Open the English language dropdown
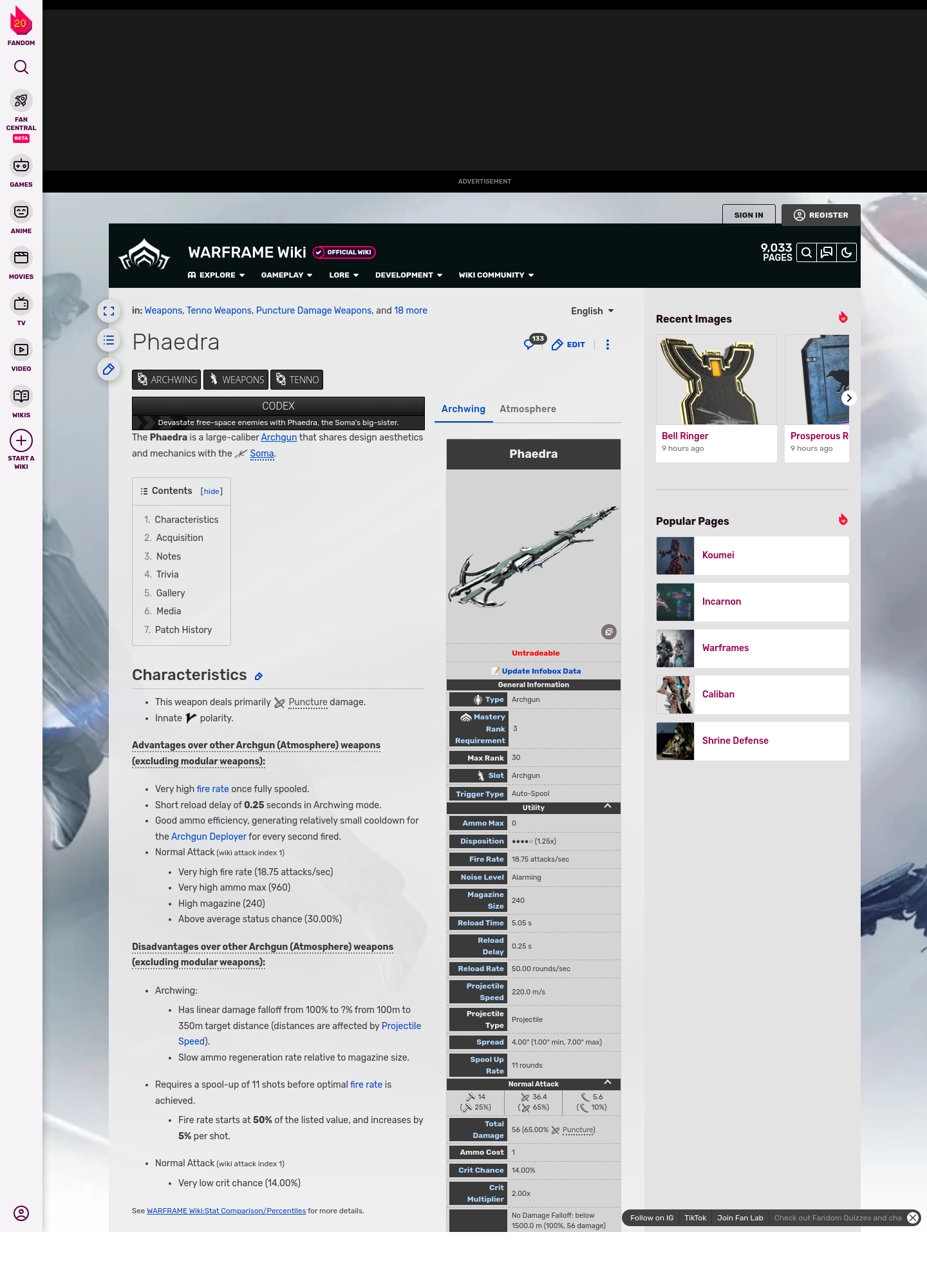927x1288 pixels. point(592,311)
